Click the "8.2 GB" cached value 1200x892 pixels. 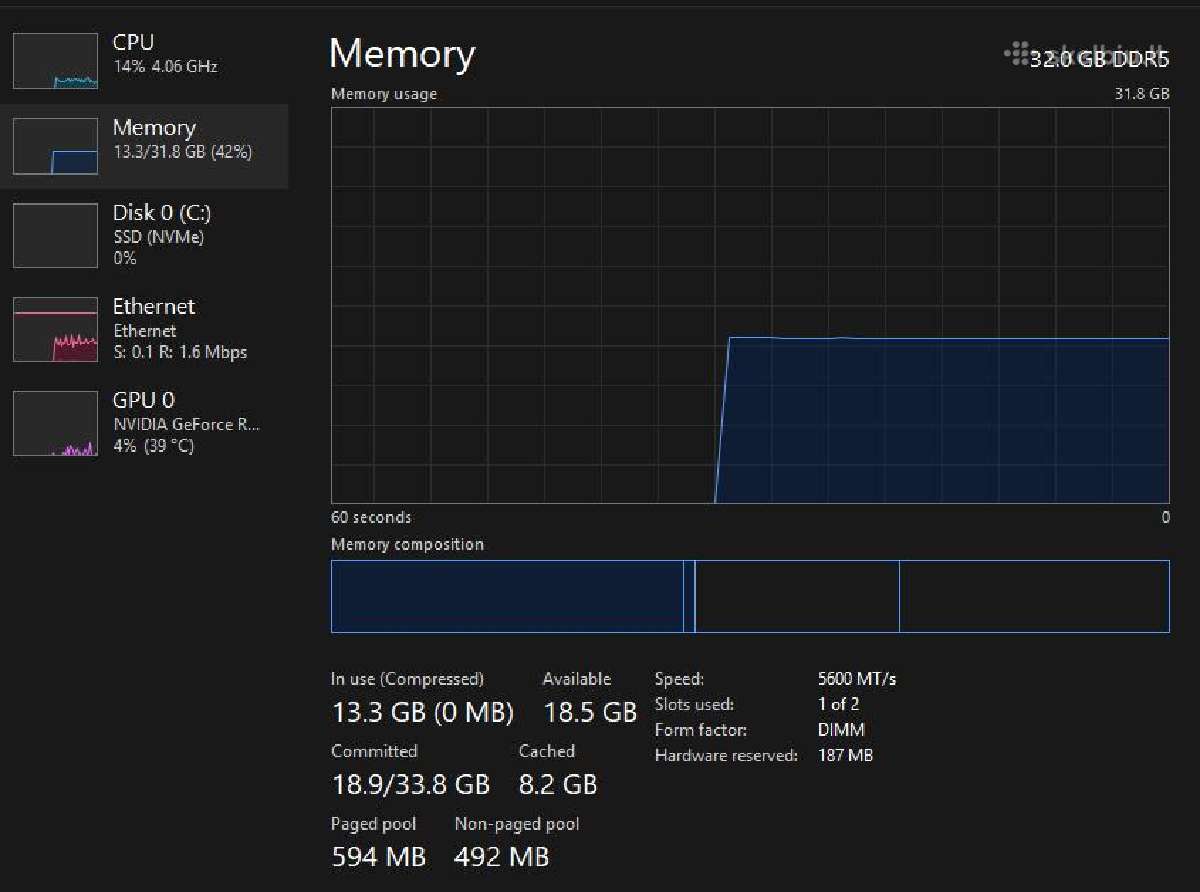coord(558,784)
